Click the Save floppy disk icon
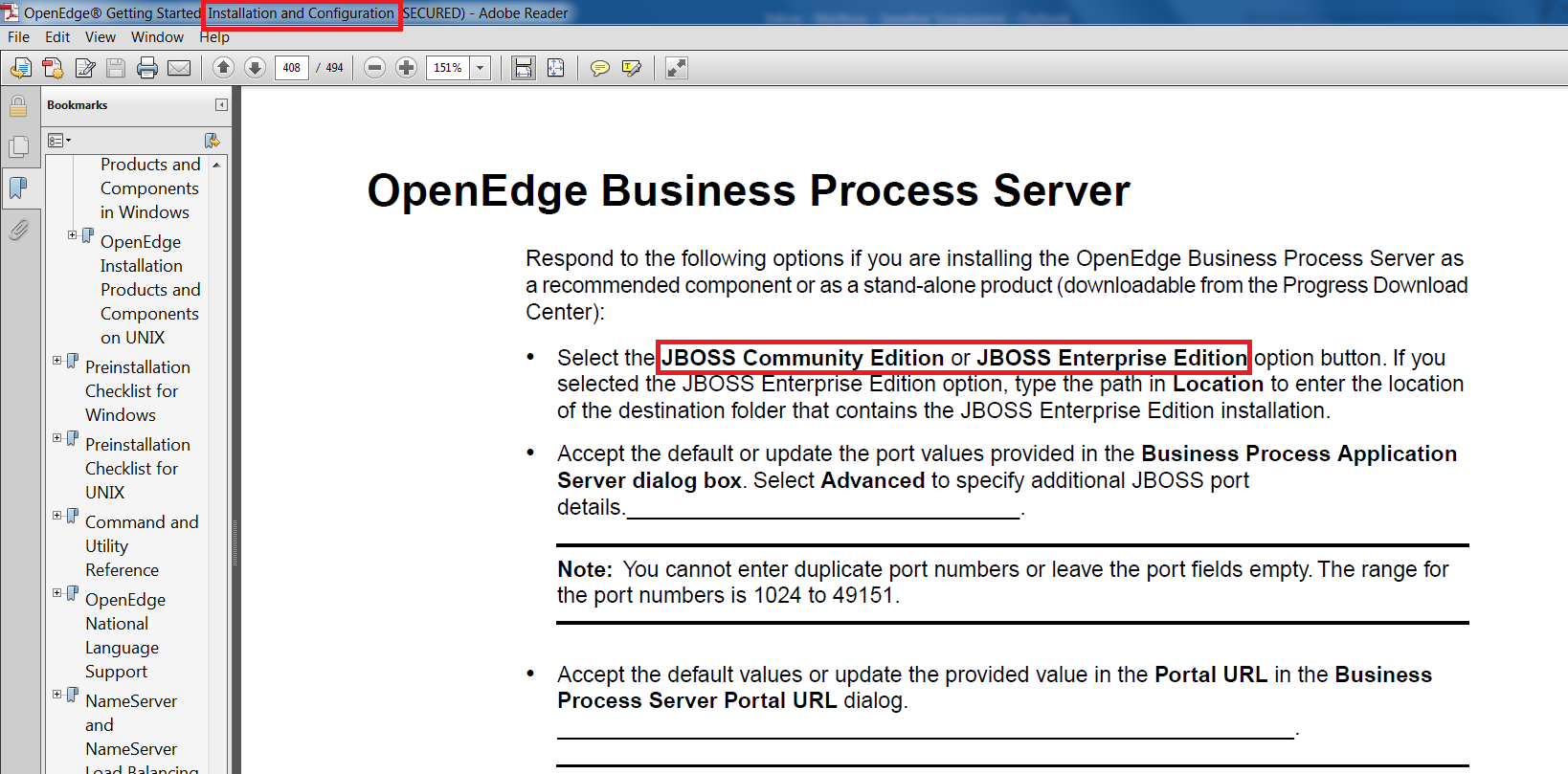This screenshot has width=1568, height=774. (116, 68)
